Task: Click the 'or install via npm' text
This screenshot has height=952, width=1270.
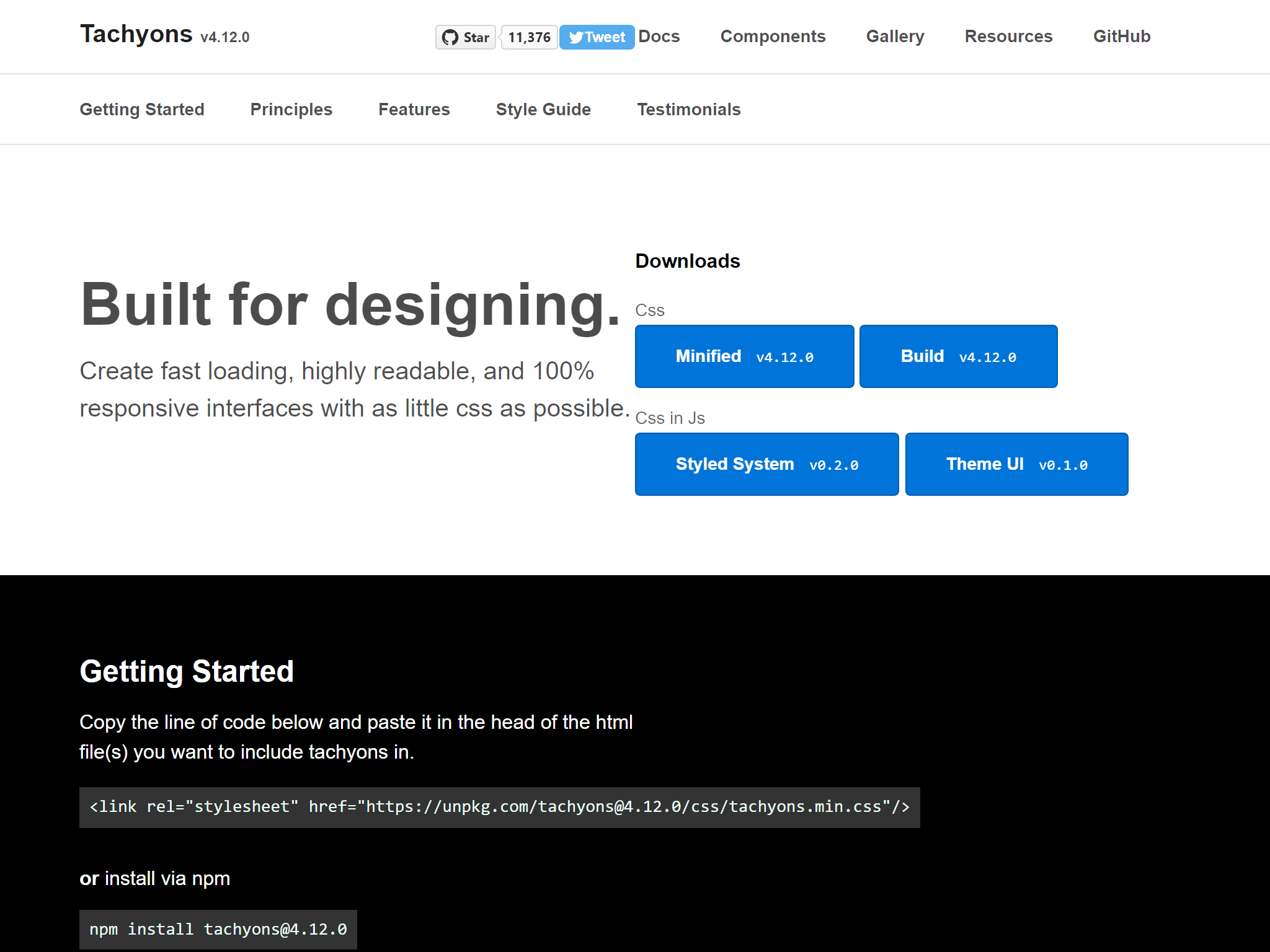Action: point(155,879)
